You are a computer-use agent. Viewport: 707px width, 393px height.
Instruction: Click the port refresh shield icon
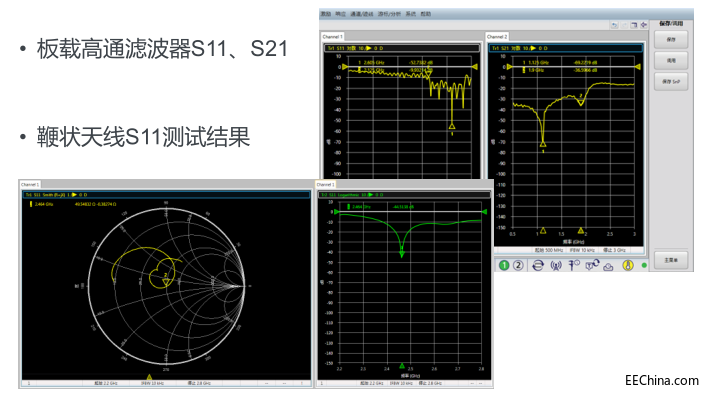592,265
